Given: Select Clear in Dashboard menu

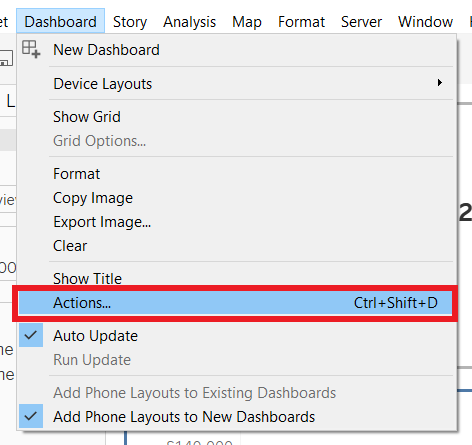Looking at the screenshot, I should (237, 246).
